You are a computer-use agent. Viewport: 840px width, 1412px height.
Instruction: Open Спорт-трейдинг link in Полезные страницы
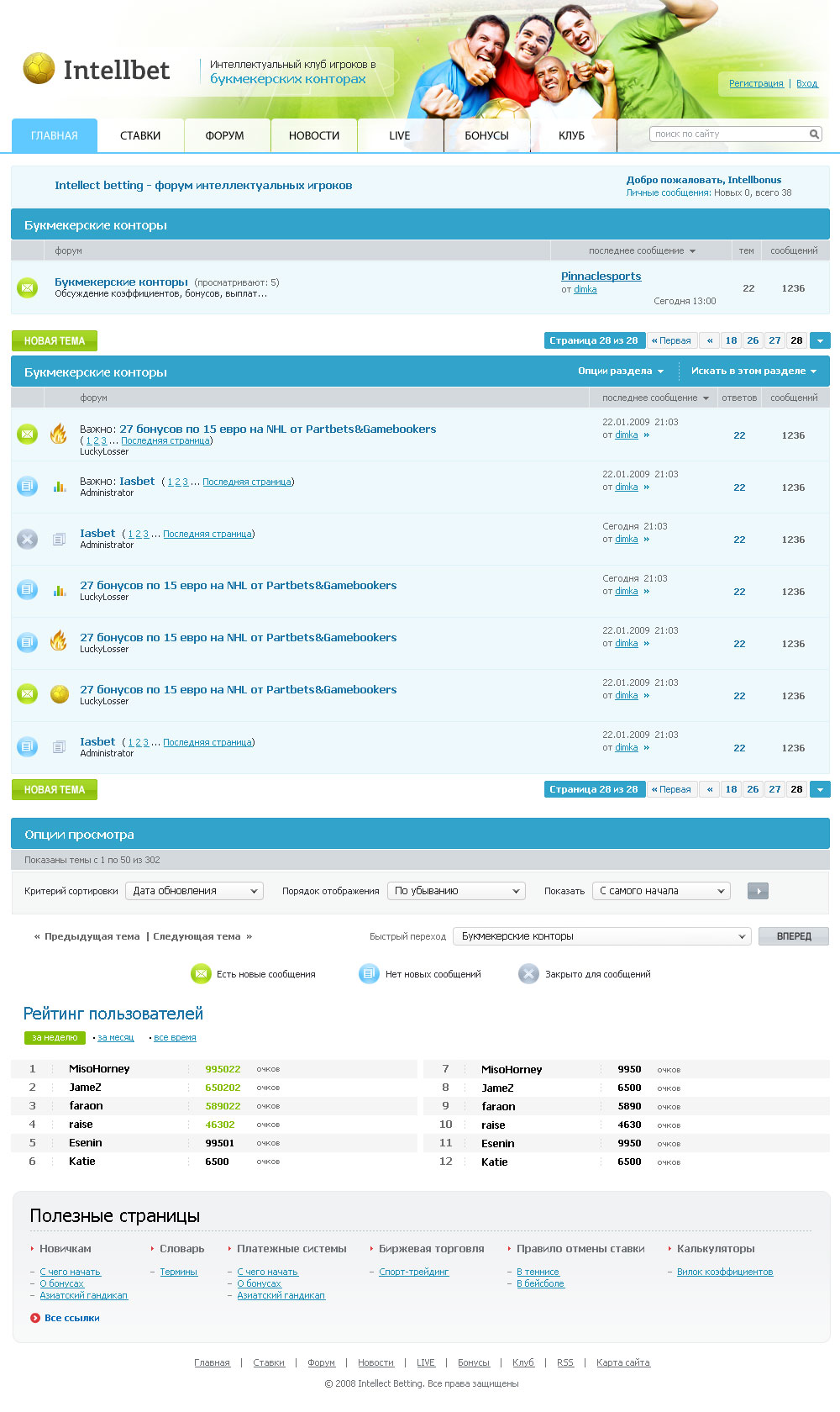tap(414, 1272)
